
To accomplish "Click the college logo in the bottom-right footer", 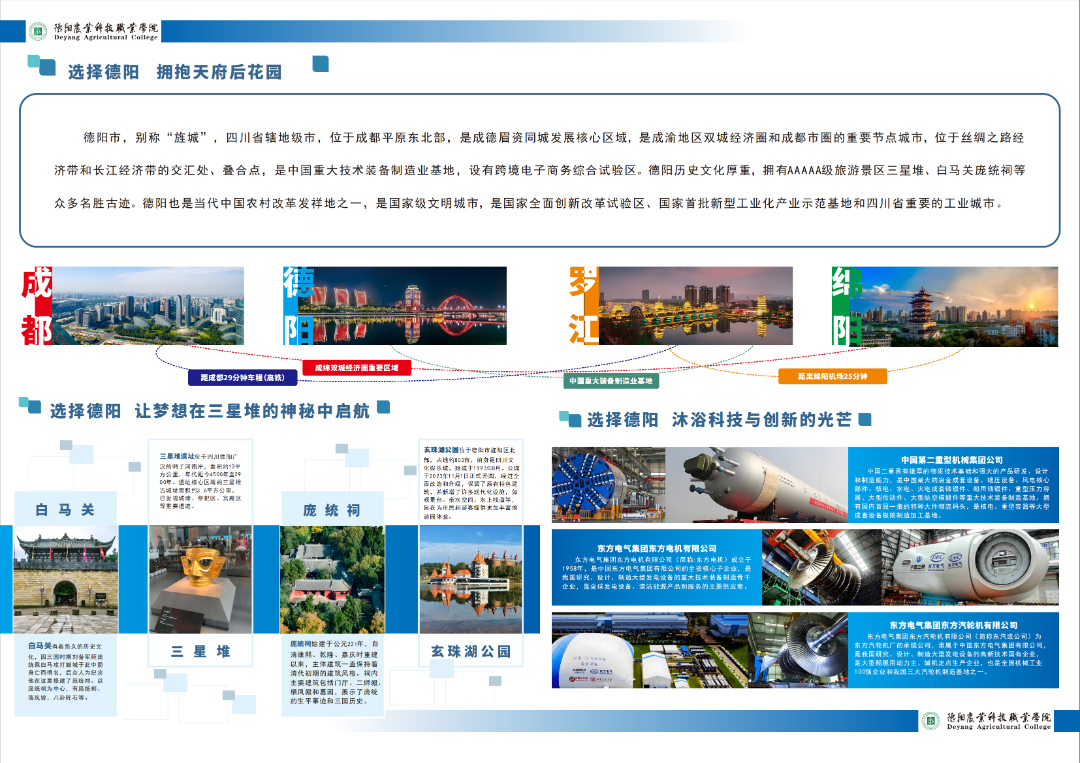I will tap(986, 721).
